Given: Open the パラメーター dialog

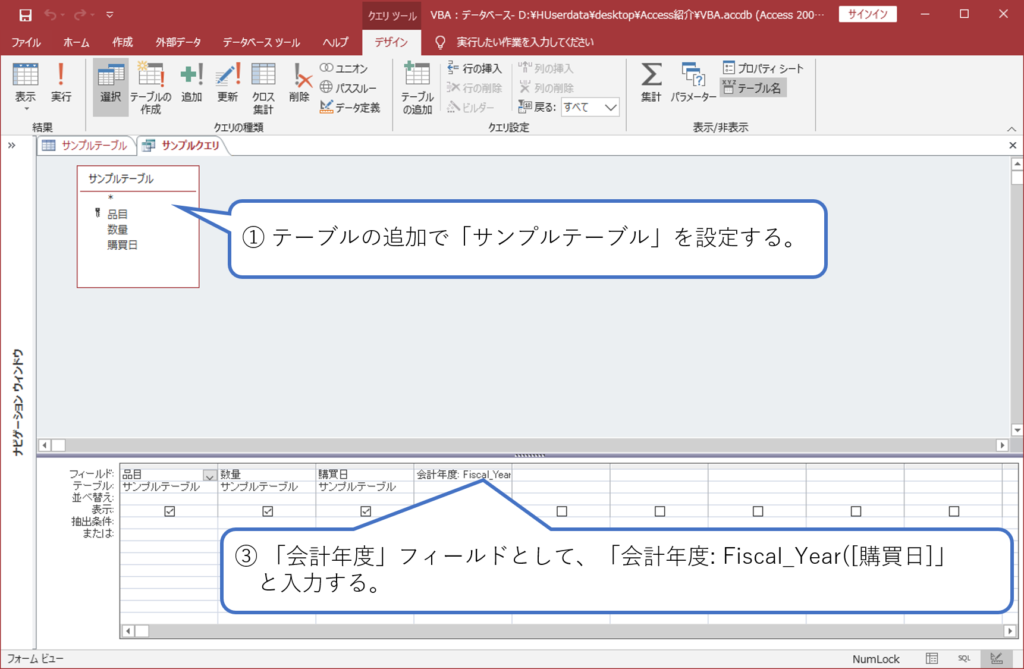Looking at the screenshot, I should click(693, 83).
